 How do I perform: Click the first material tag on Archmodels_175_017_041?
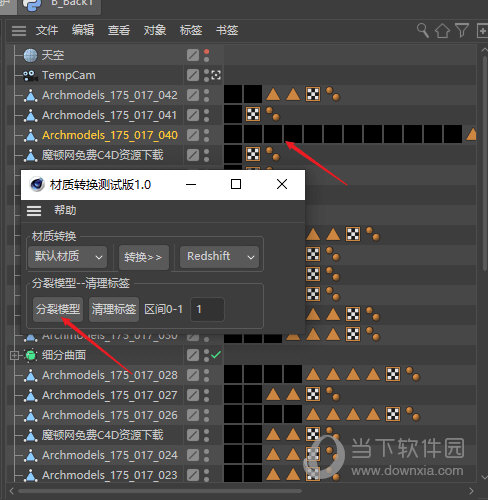(x=233, y=114)
